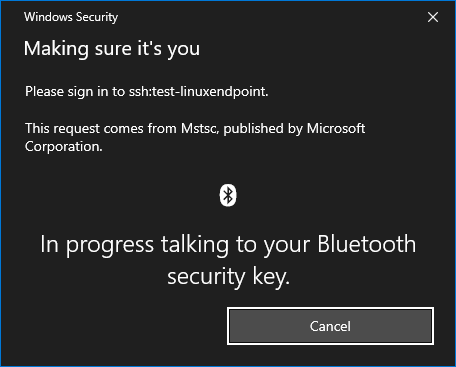Screen dimensions: 456x367
Task: Click the Windows Security title text
Action: (71, 17)
